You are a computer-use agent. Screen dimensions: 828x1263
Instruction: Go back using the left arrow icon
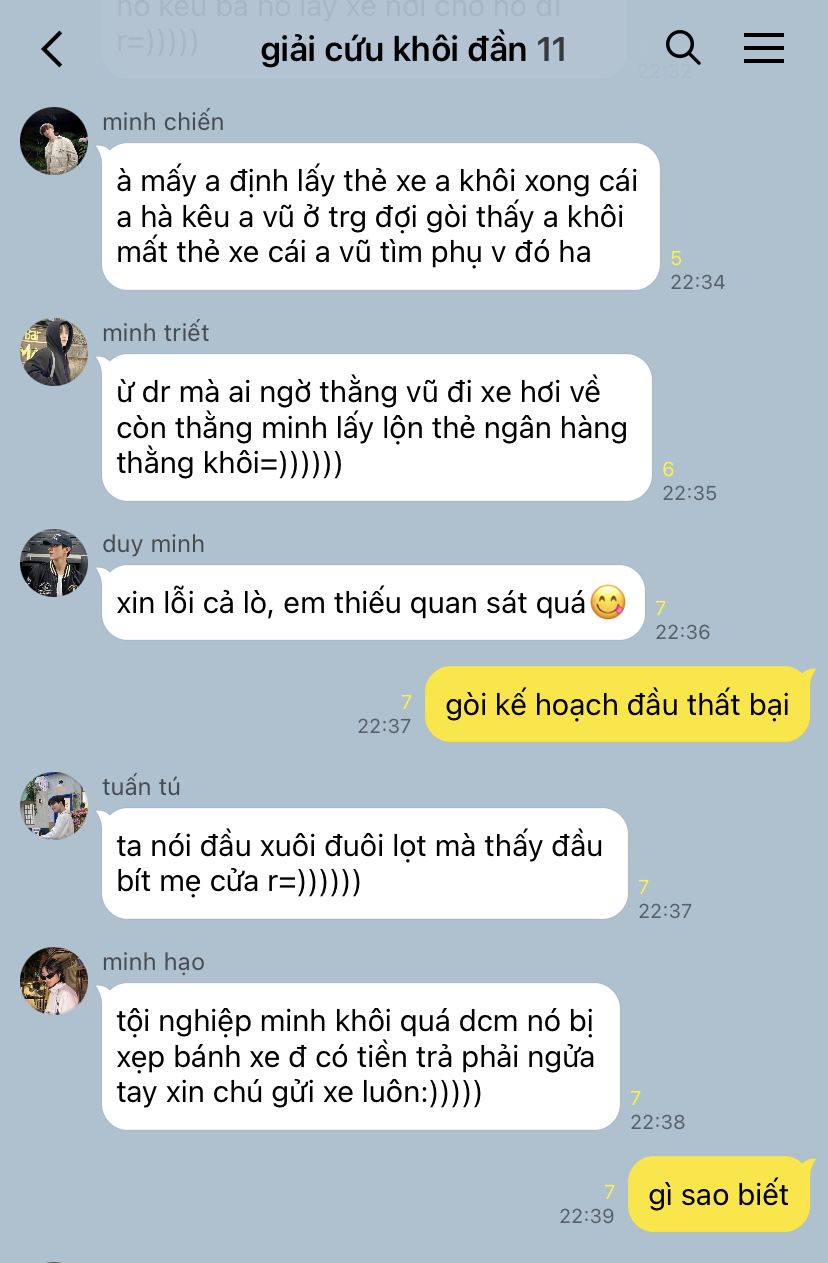(52, 48)
